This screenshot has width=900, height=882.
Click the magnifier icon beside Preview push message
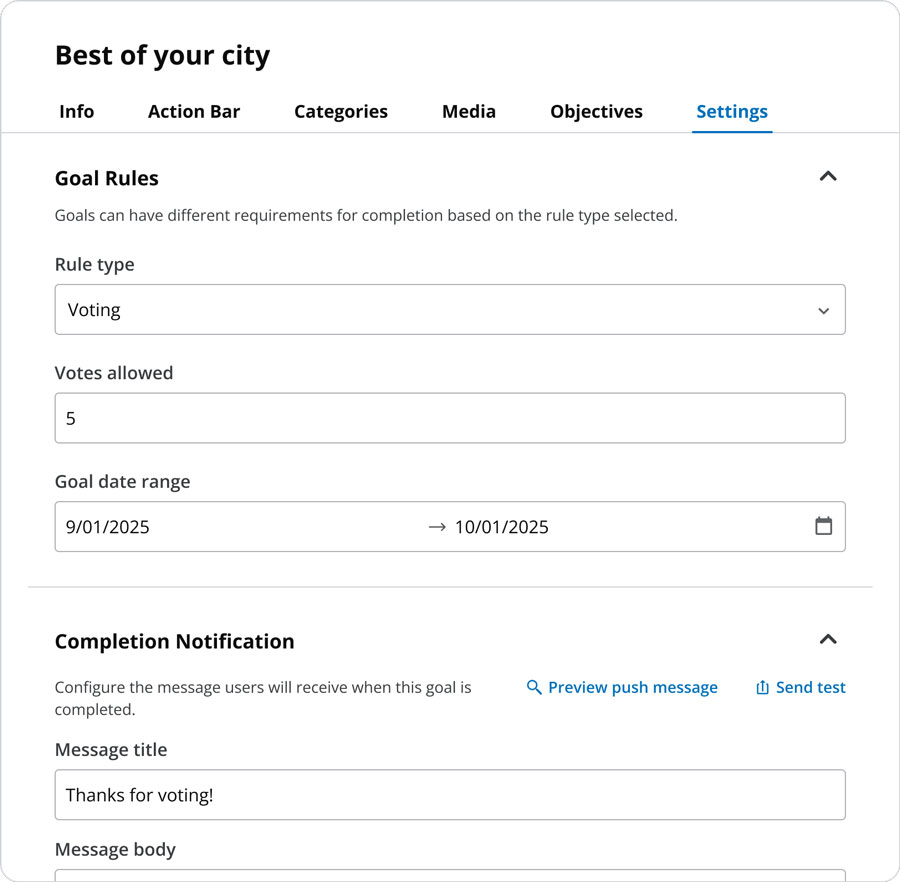point(534,688)
